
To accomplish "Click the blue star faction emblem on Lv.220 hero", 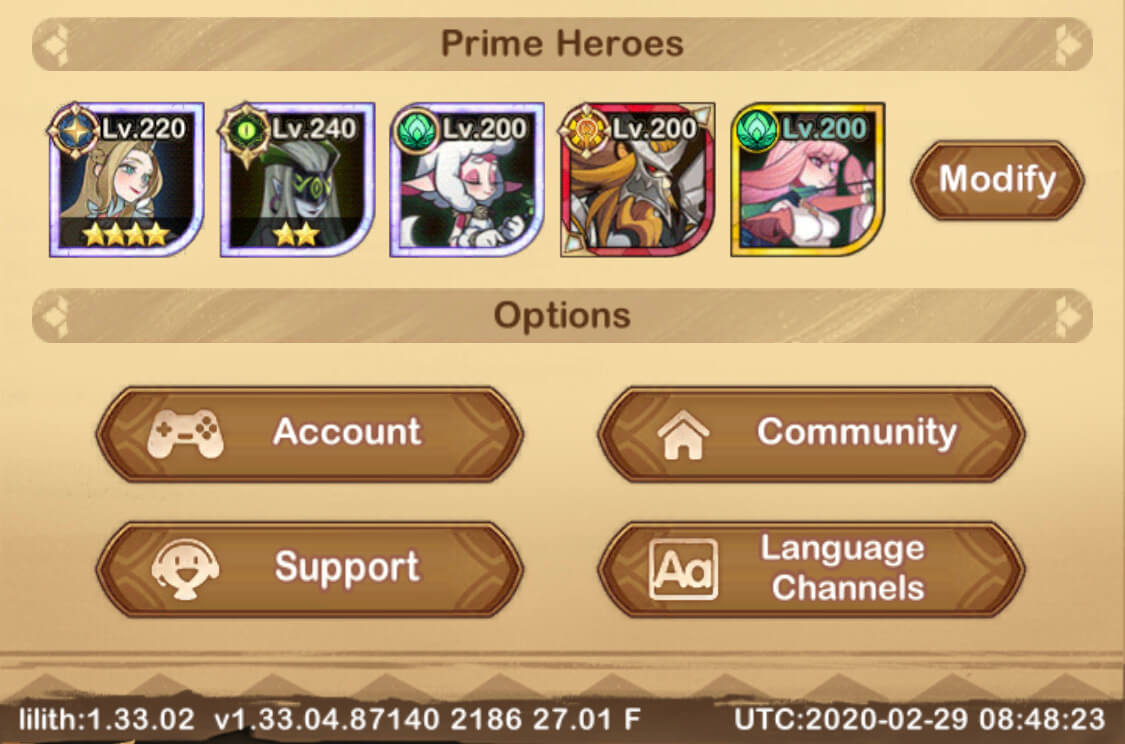I will pyautogui.click(x=75, y=131).
